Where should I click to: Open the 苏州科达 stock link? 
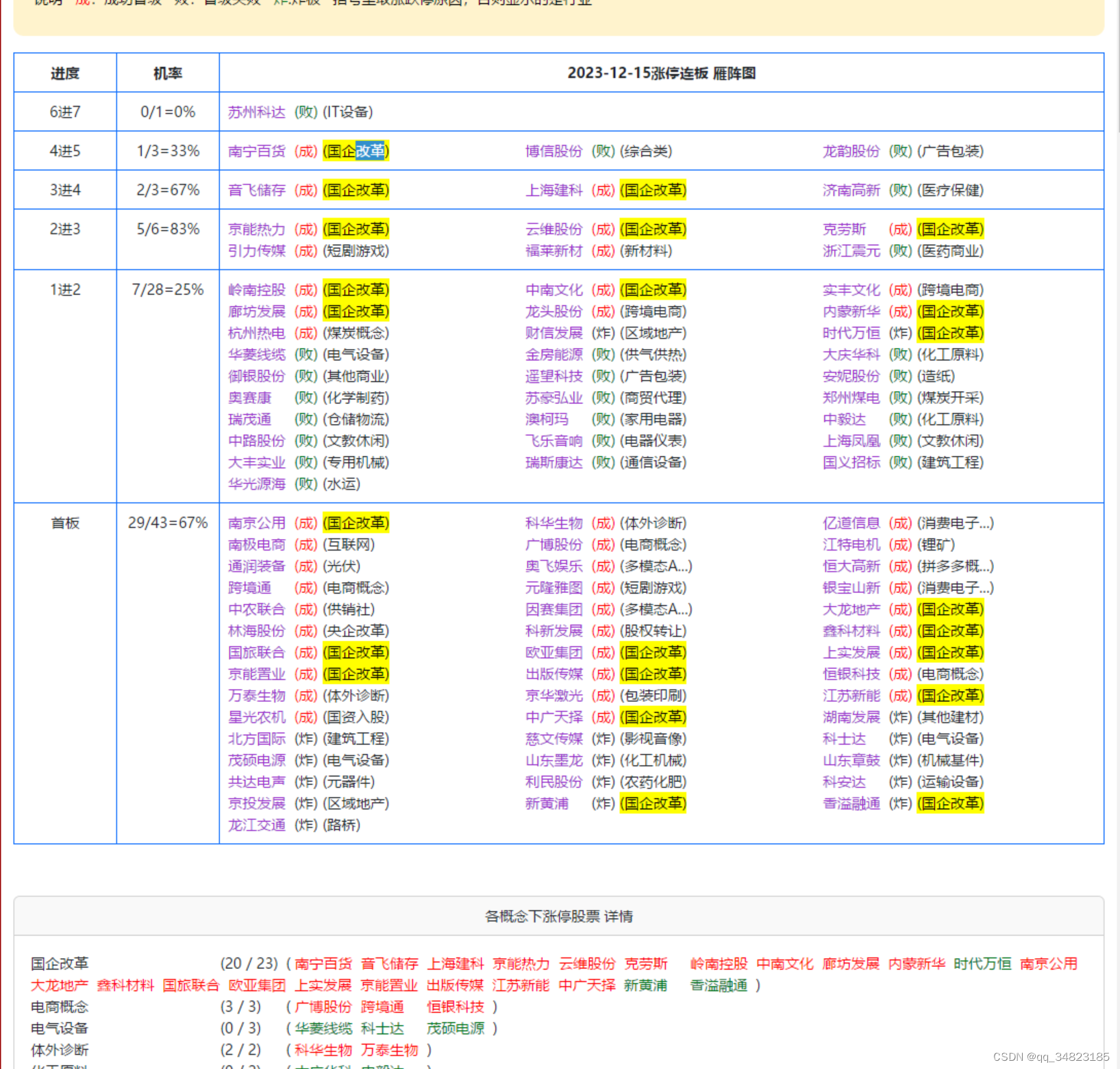point(256,112)
